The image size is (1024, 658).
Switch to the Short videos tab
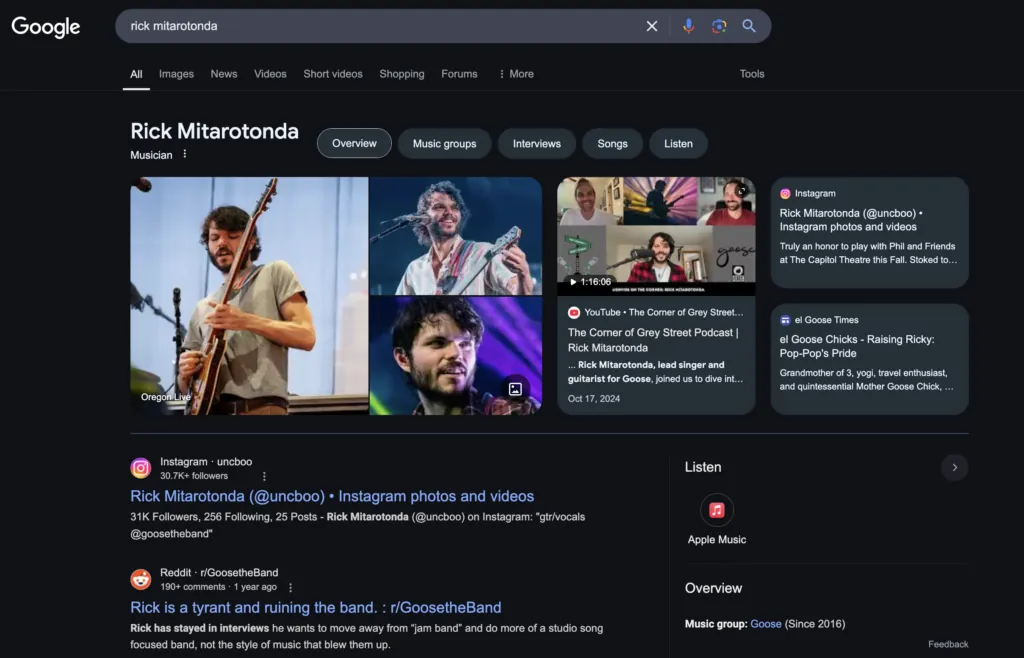pos(333,74)
